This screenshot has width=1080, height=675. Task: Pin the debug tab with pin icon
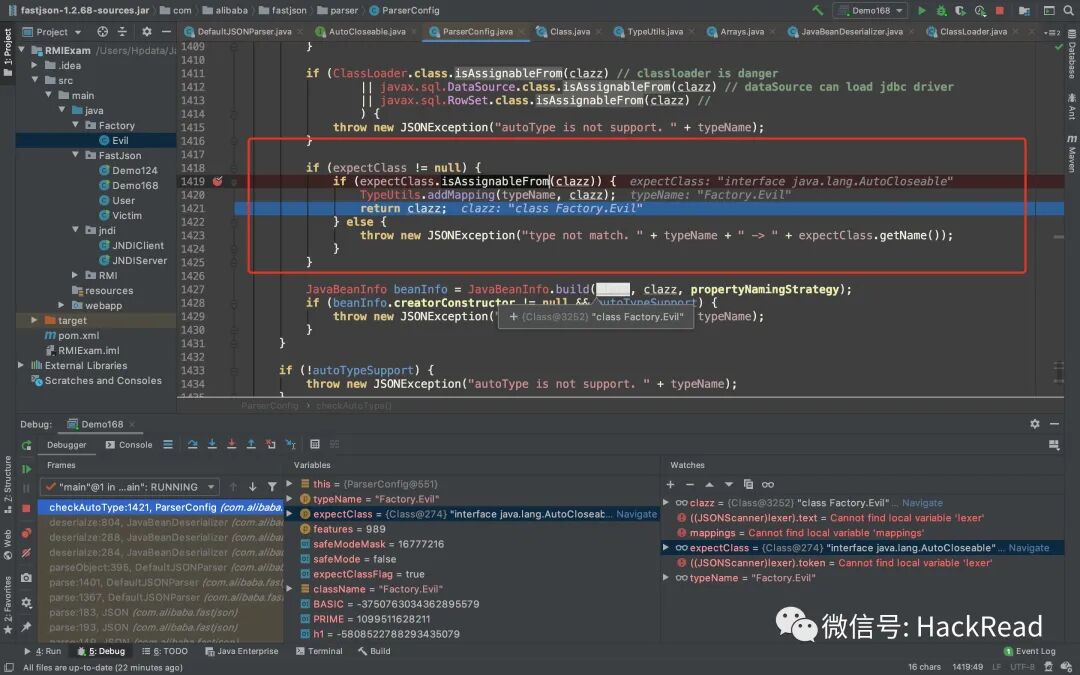[26, 627]
